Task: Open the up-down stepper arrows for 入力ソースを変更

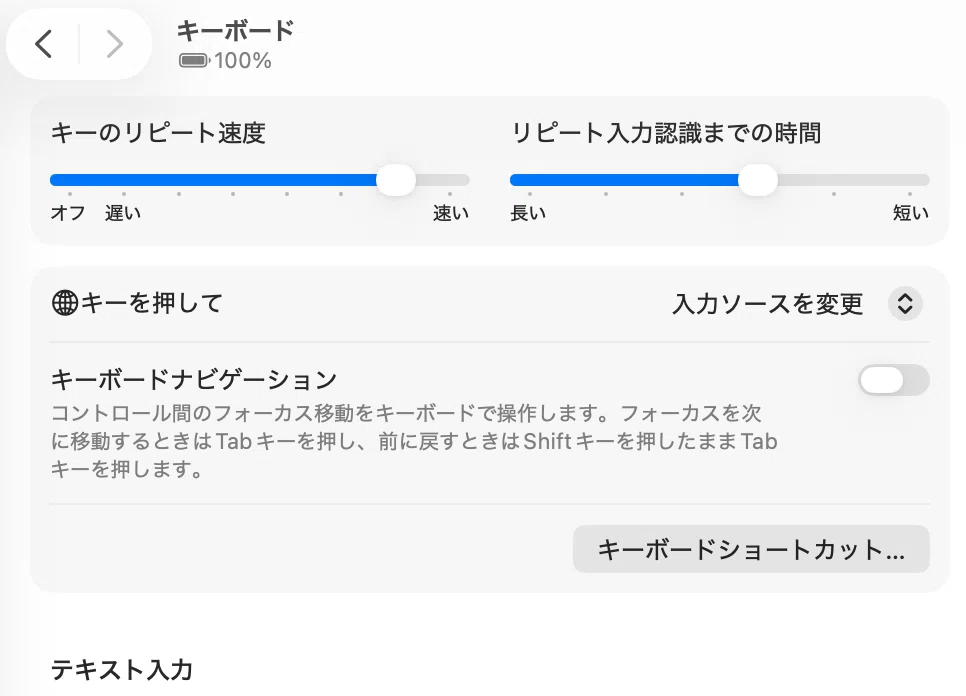Action: click(x=905, y=304)
